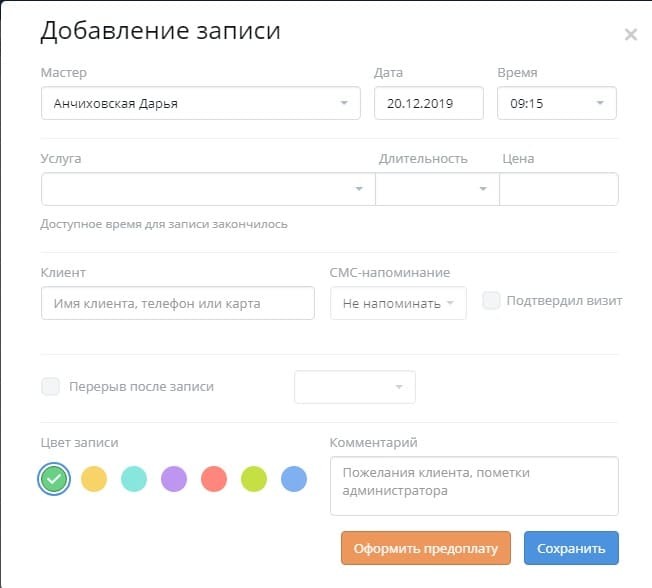Open the СМС-напоминание dropdown

point(398,303)
